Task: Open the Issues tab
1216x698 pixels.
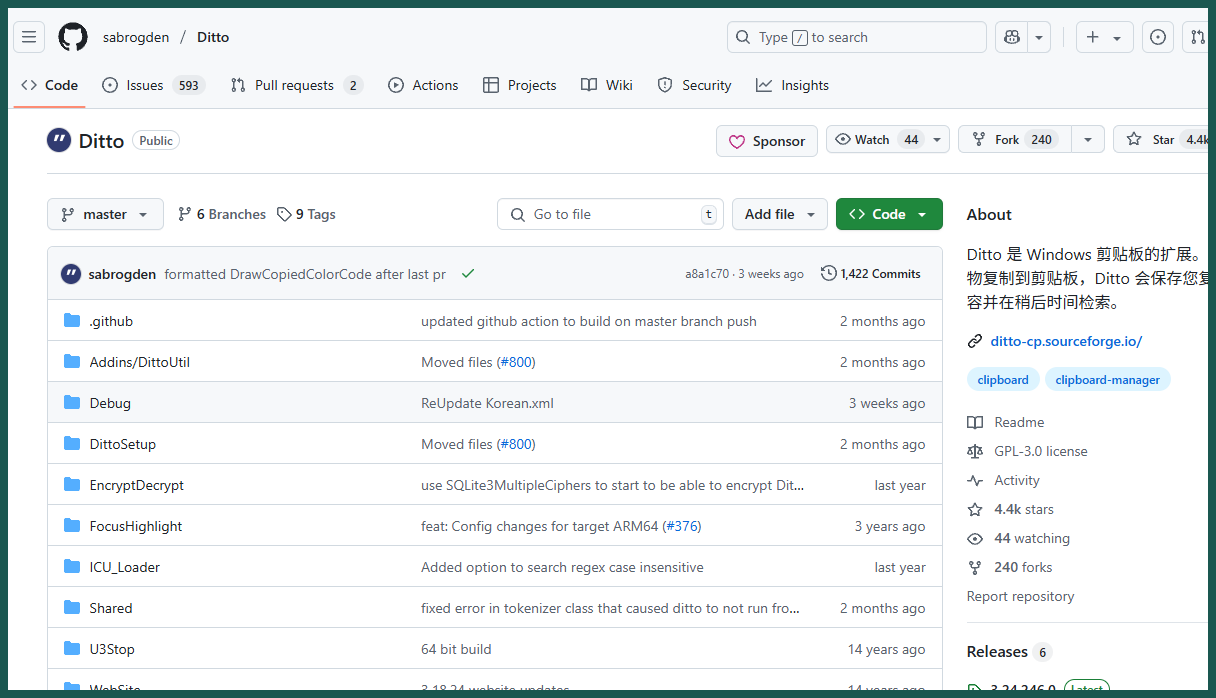Action: point(153,85)
